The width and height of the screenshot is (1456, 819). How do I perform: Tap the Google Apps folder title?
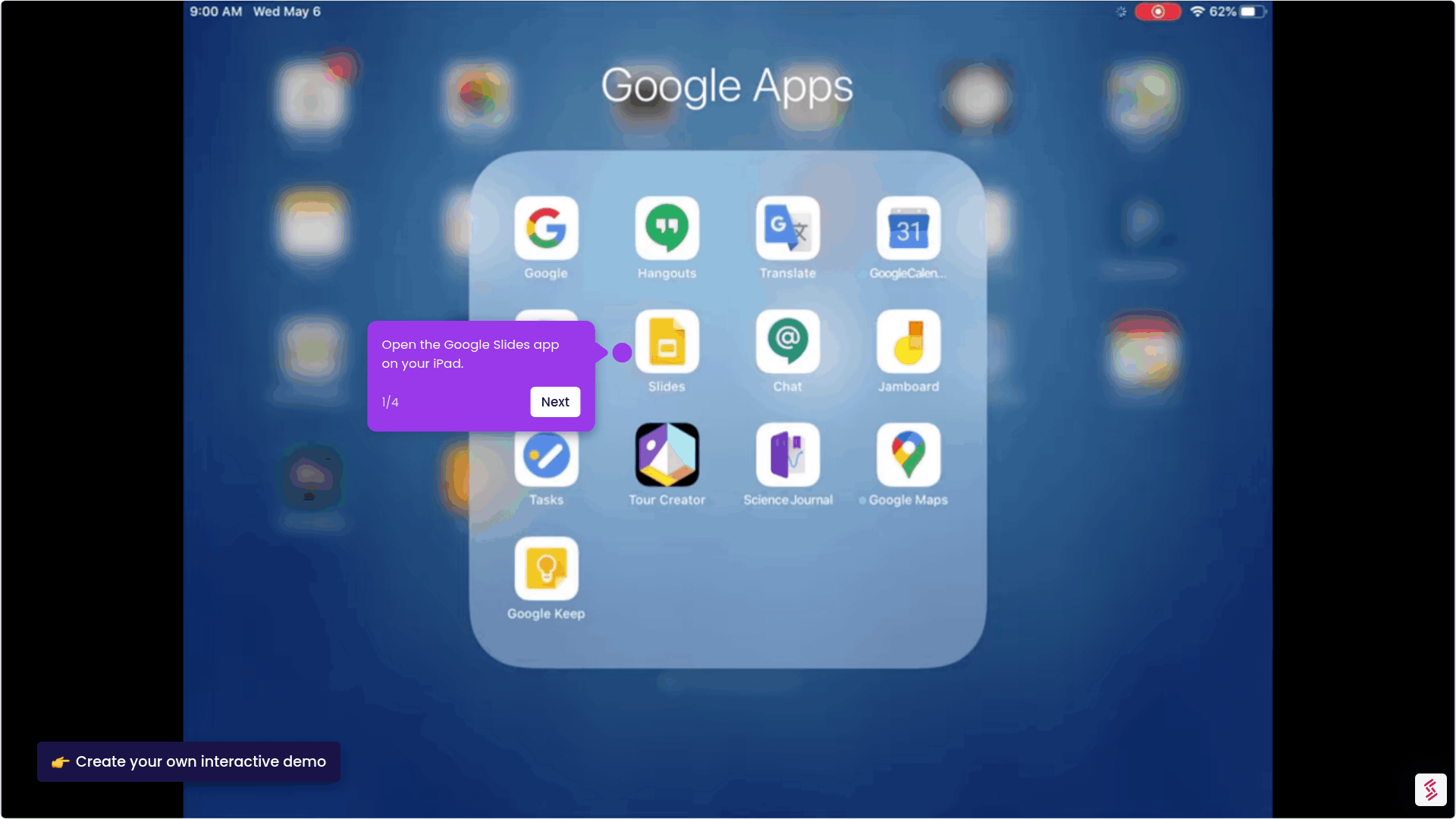[727, 86]
